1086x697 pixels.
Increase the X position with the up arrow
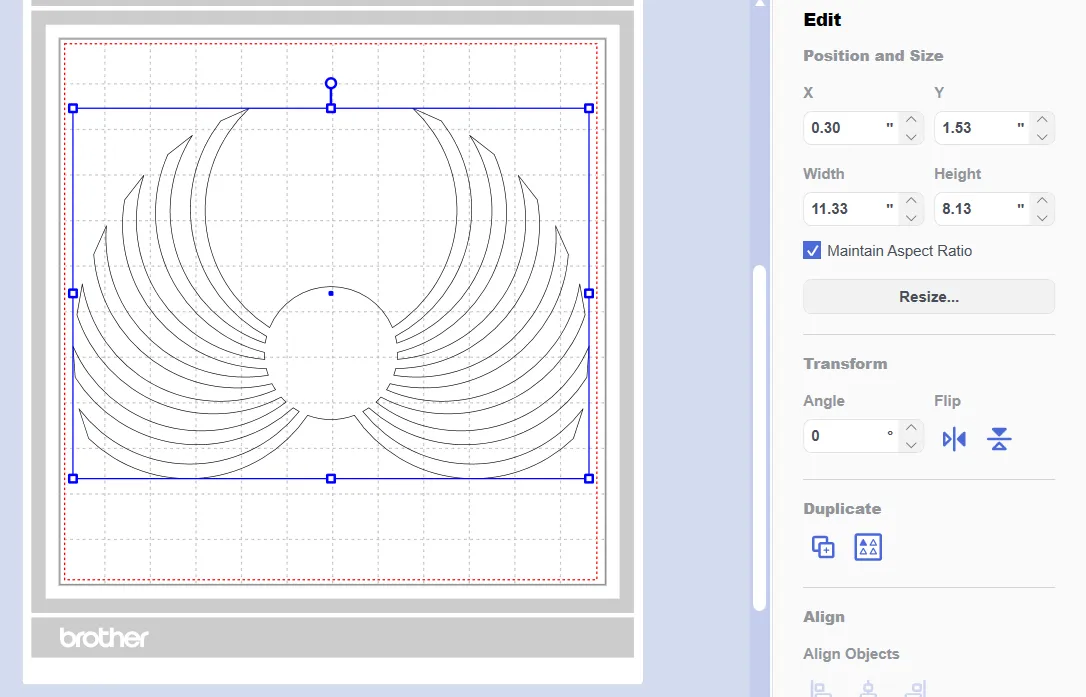pyautogui.click(x=911, y=119)
